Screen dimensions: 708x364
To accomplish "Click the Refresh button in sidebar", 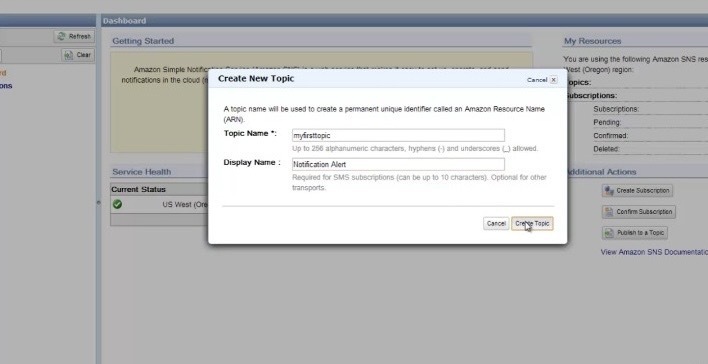I will [74, 37].
